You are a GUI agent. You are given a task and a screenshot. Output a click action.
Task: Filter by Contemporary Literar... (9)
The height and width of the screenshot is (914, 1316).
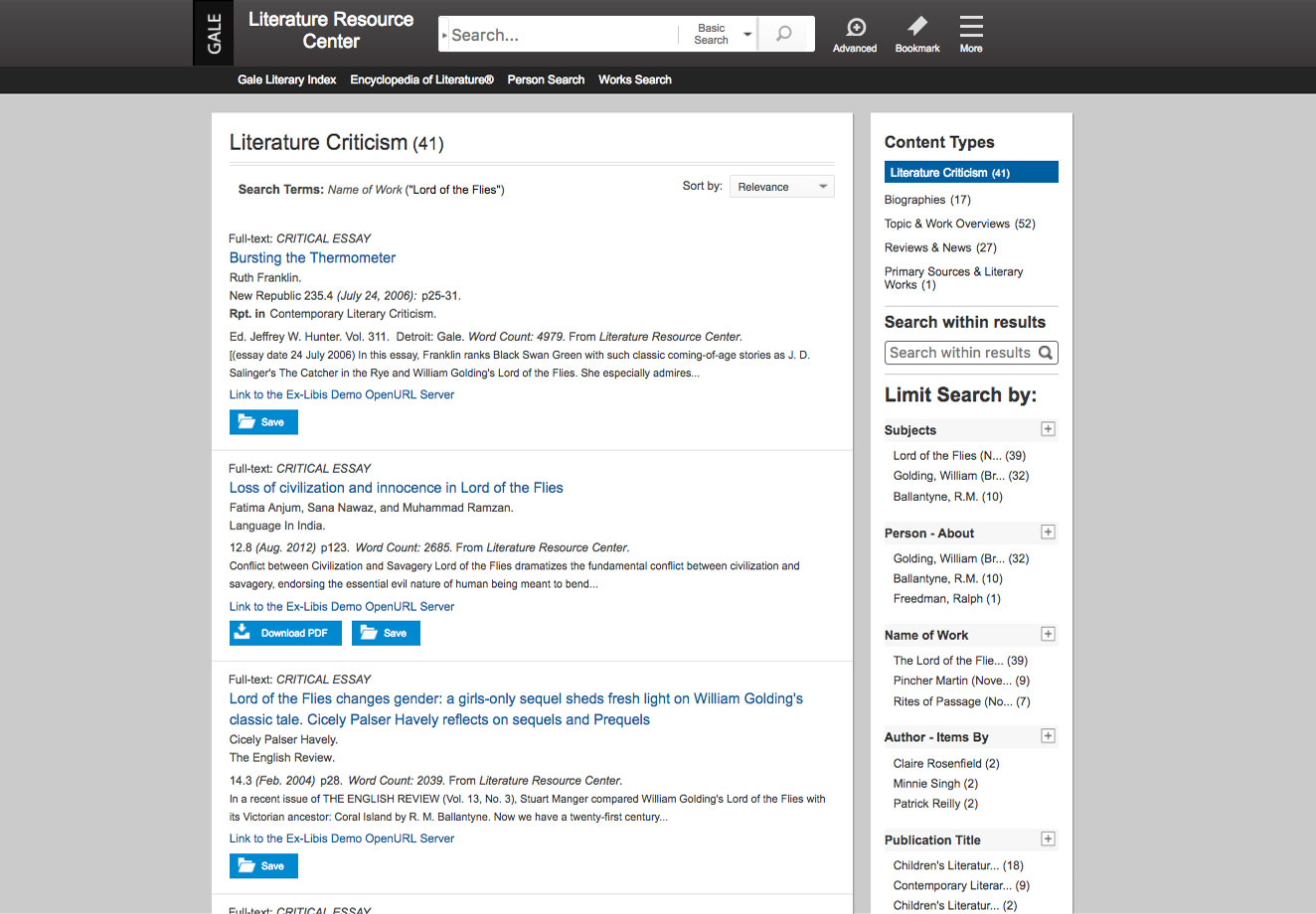961,885
